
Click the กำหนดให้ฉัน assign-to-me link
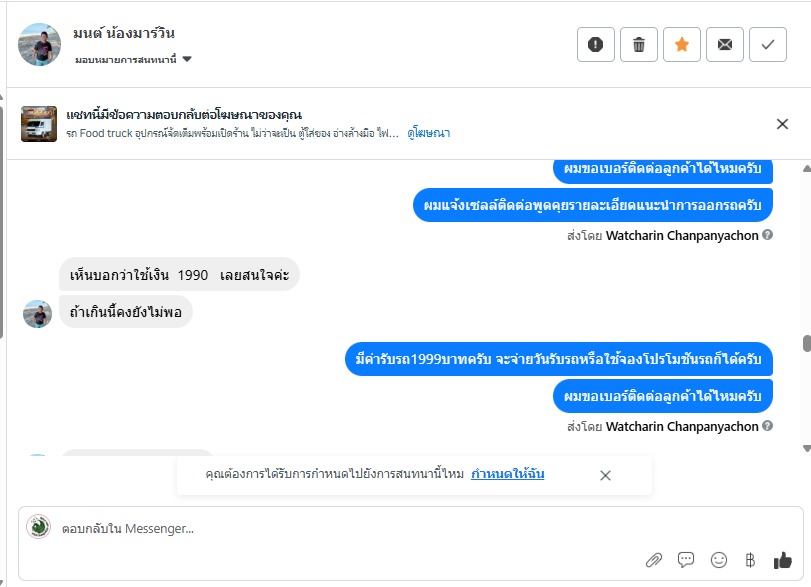pos(508,474)
